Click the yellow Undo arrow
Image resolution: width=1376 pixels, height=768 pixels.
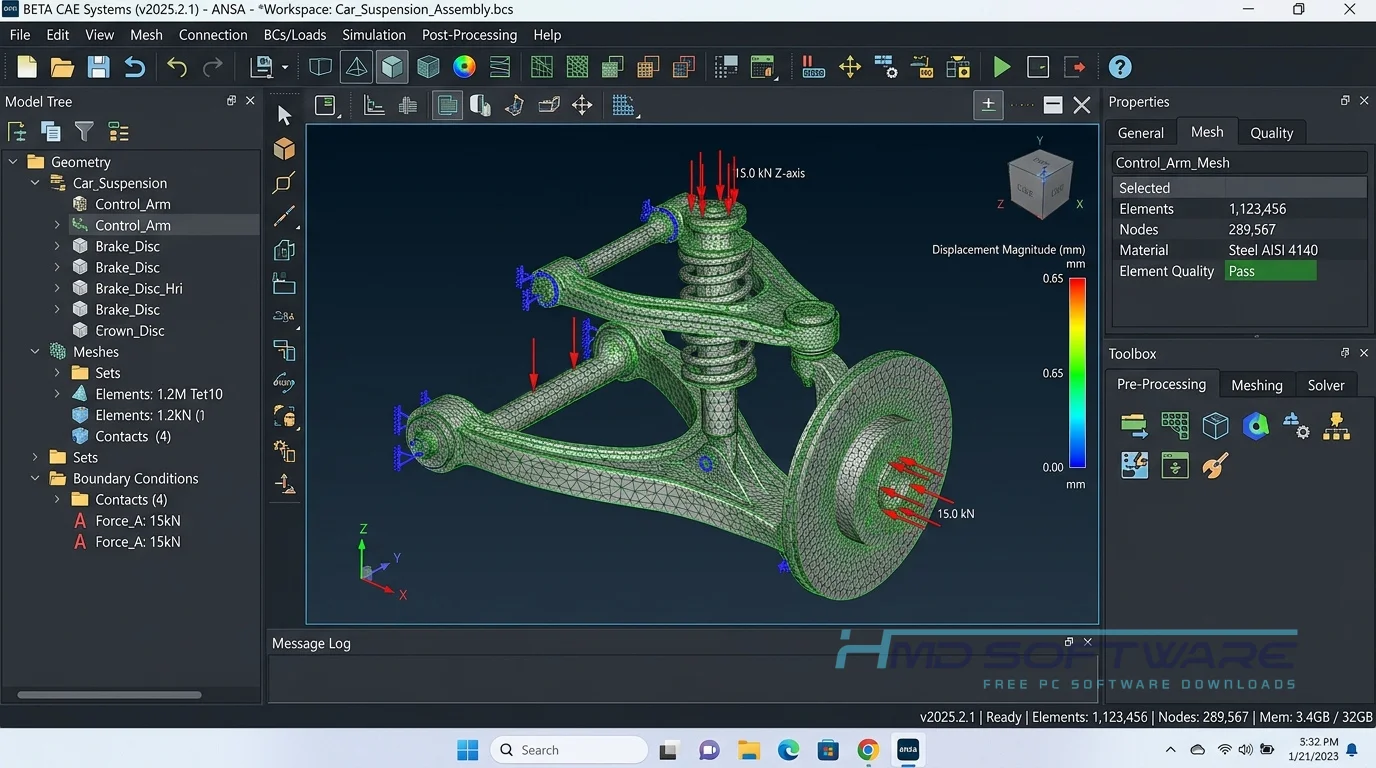coord(177,67)
